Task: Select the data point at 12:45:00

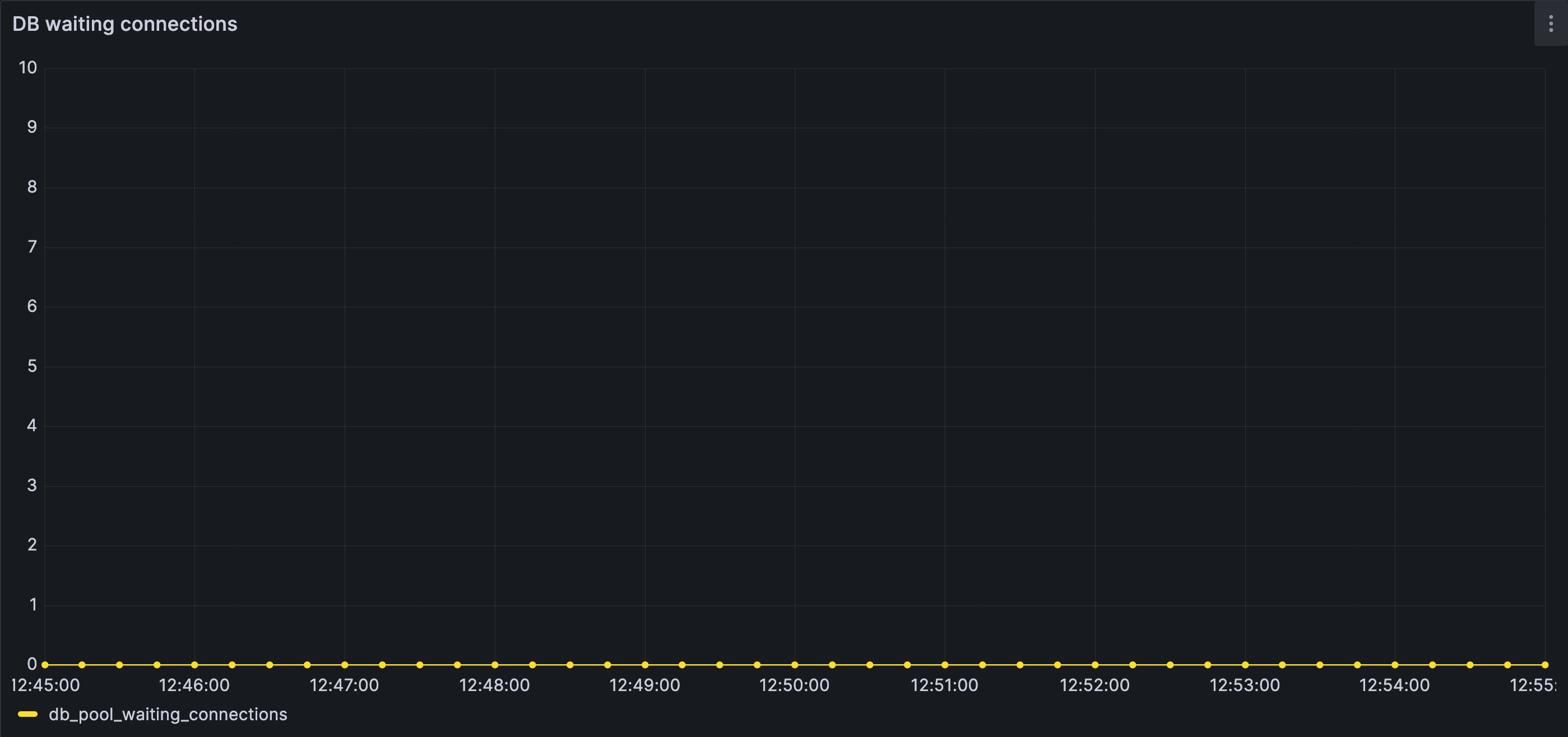Action: click(45, 664)
